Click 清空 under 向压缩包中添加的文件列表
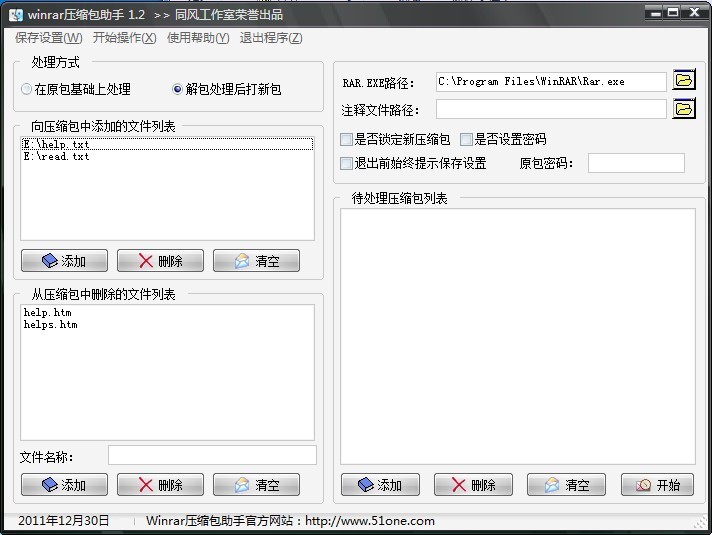Viewport: 712px width, 535px height. 256,261
